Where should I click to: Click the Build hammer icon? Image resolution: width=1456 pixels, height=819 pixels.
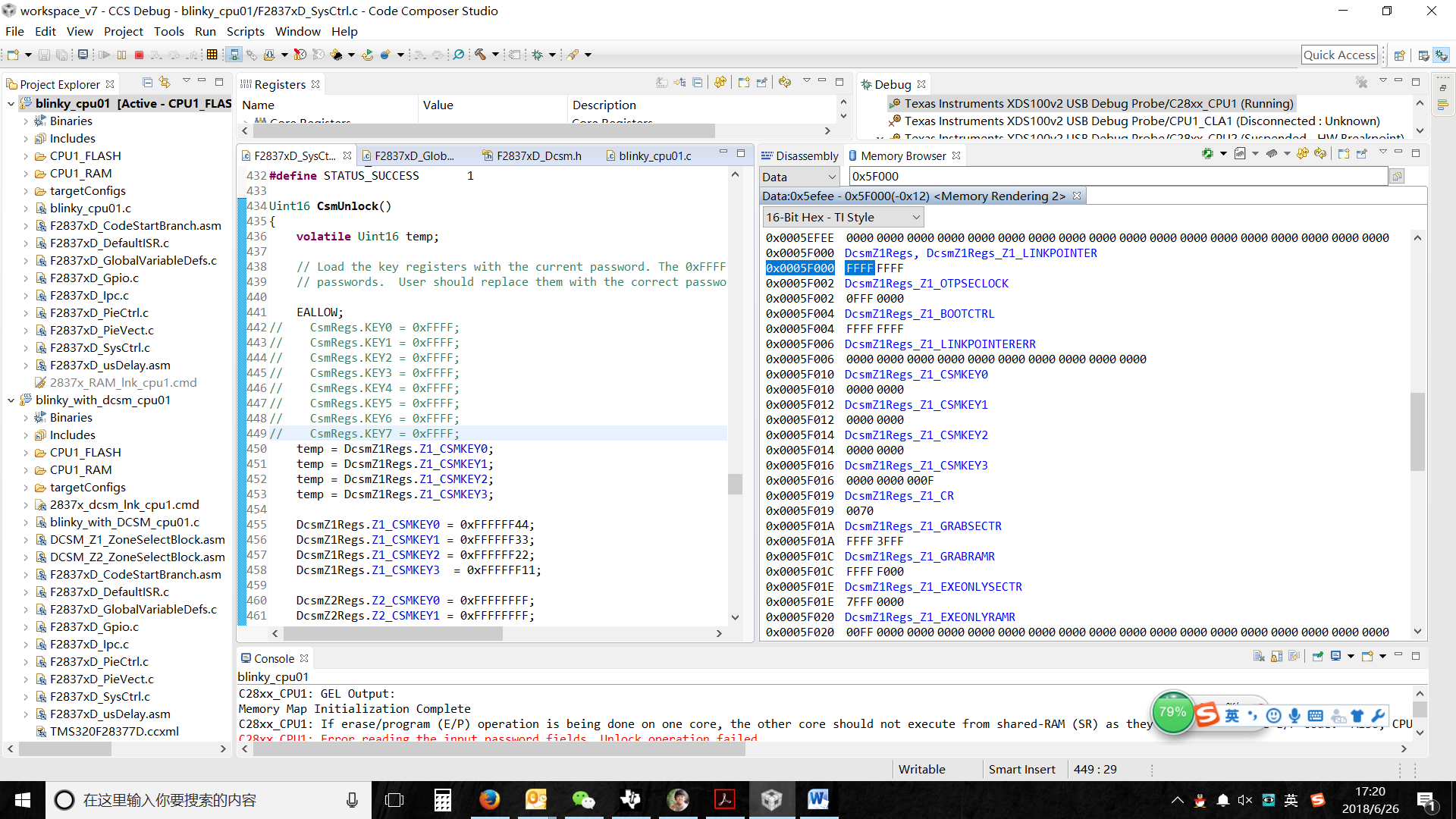coord(480,55)
